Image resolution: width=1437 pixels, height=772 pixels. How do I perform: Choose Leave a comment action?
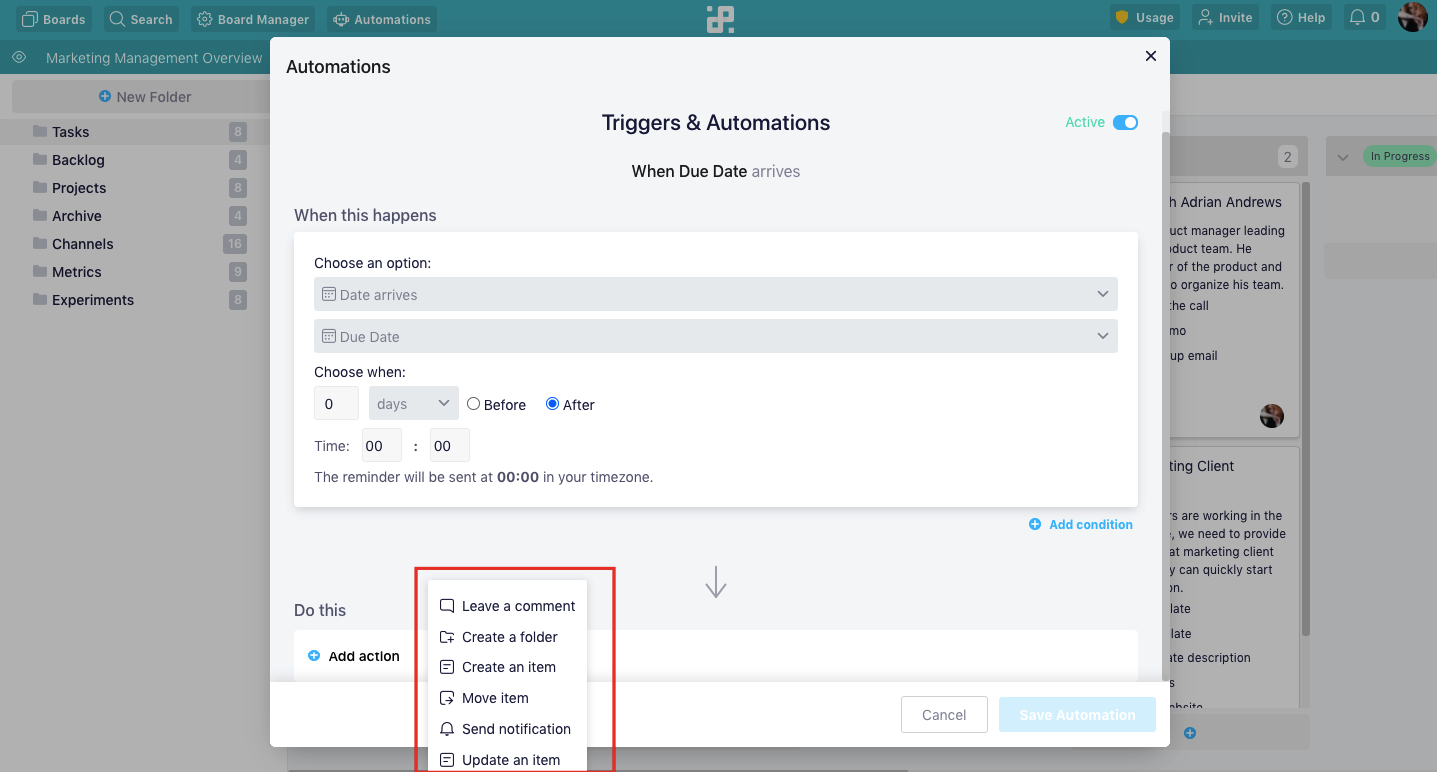[x=507, y=606]
